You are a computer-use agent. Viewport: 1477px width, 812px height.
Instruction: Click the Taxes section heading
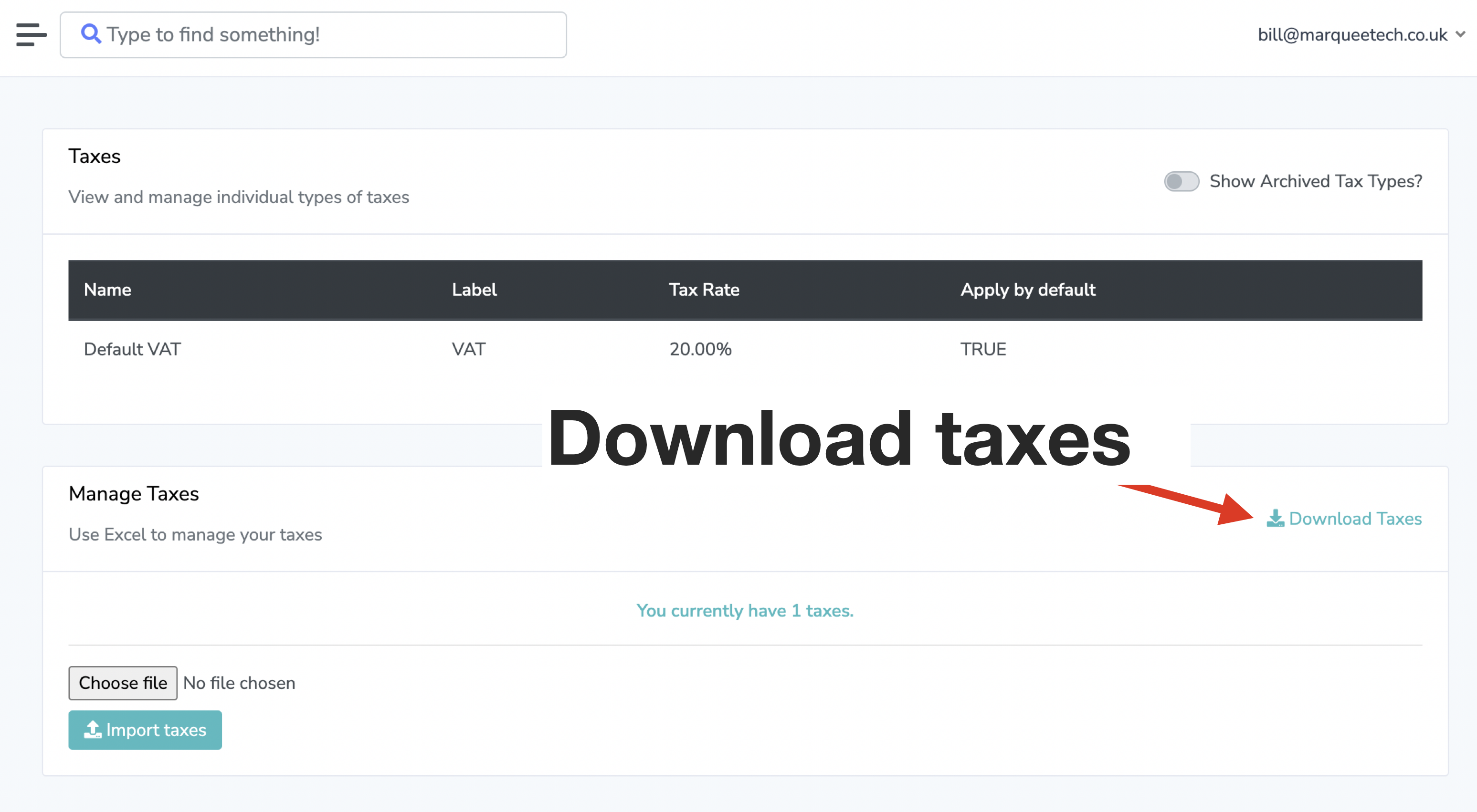point(95,156)
